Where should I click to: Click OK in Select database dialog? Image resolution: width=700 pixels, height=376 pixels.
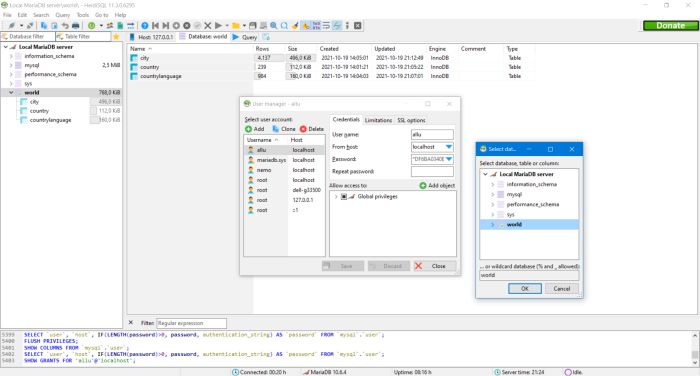pos(525,288)
